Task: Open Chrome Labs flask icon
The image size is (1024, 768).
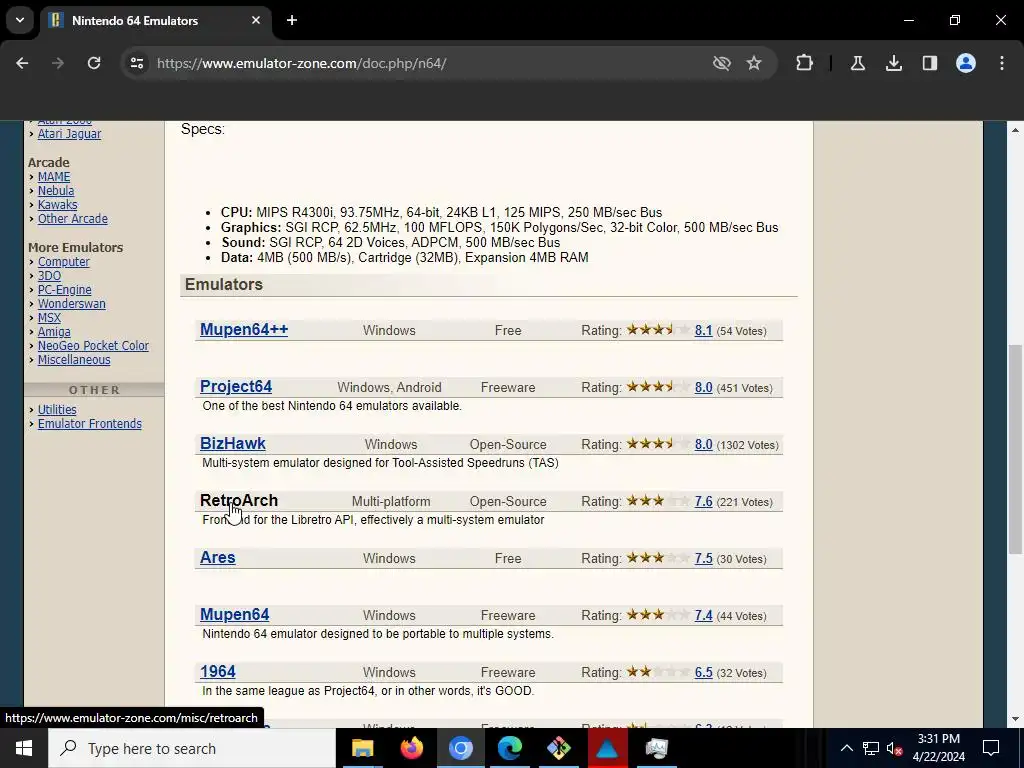Action: tap(857, 63)
